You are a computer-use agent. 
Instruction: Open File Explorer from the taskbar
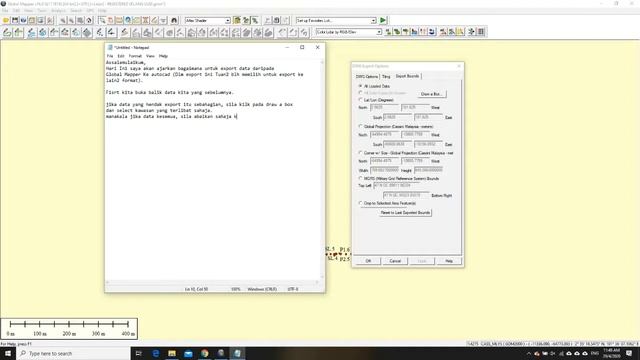coord(172,353)
